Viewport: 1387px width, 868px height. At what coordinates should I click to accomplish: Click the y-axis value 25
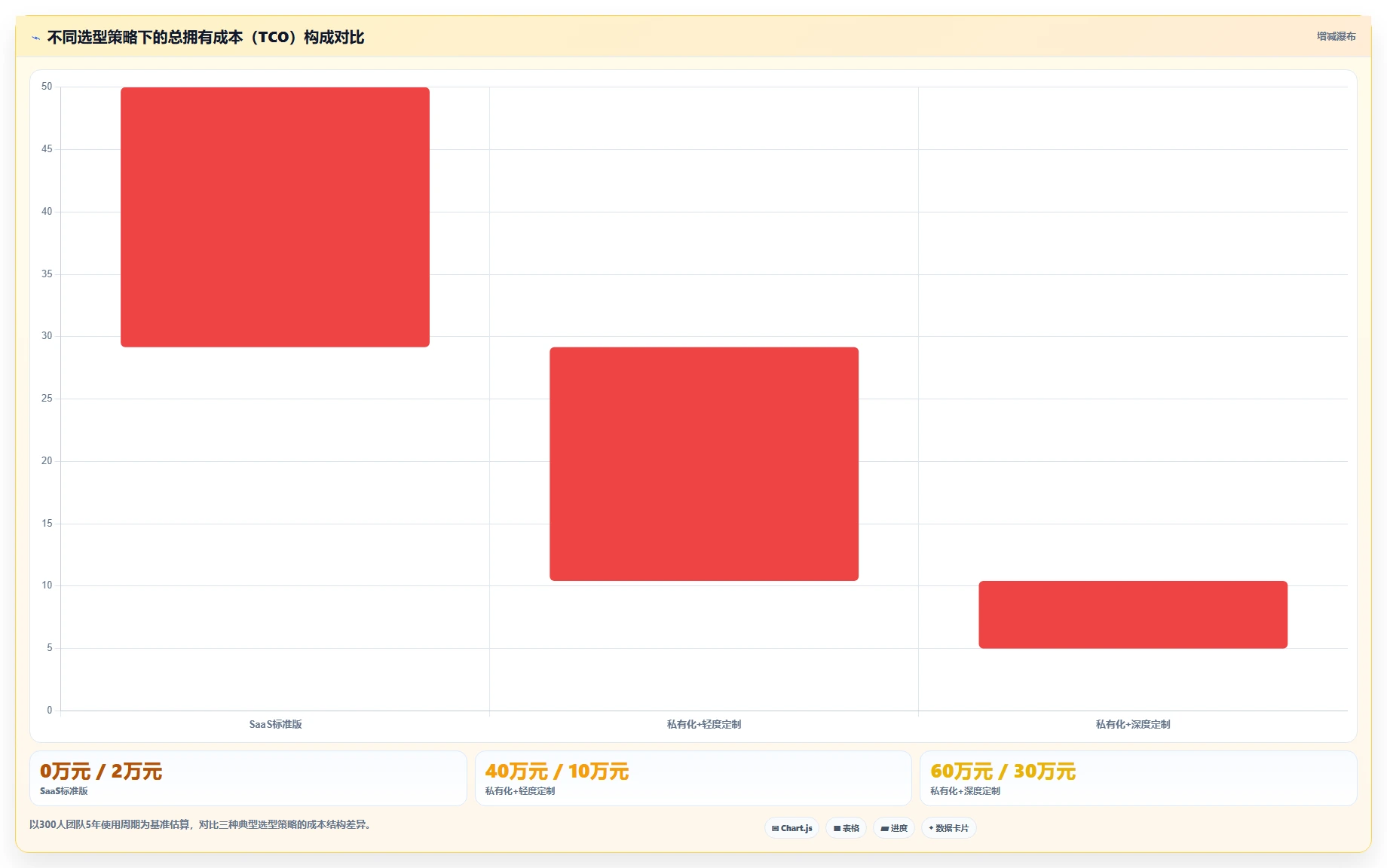pos(47,399)
